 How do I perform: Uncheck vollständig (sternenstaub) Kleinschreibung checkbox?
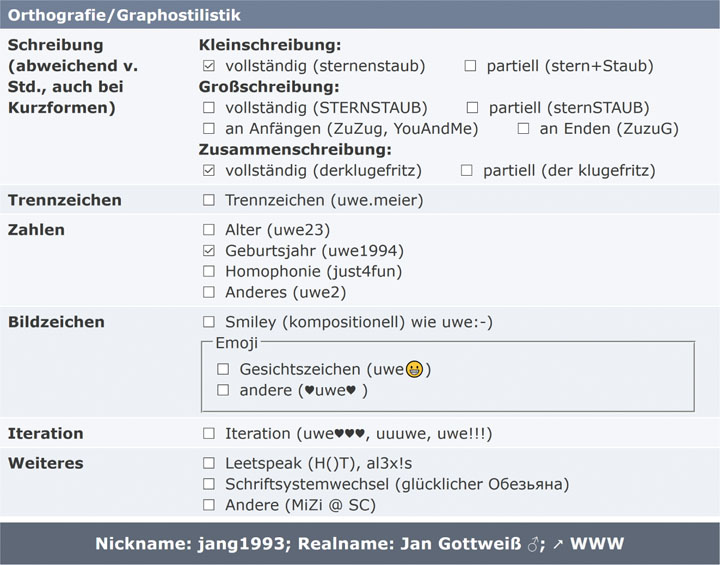pyautogui.click(x=209, y=66)
